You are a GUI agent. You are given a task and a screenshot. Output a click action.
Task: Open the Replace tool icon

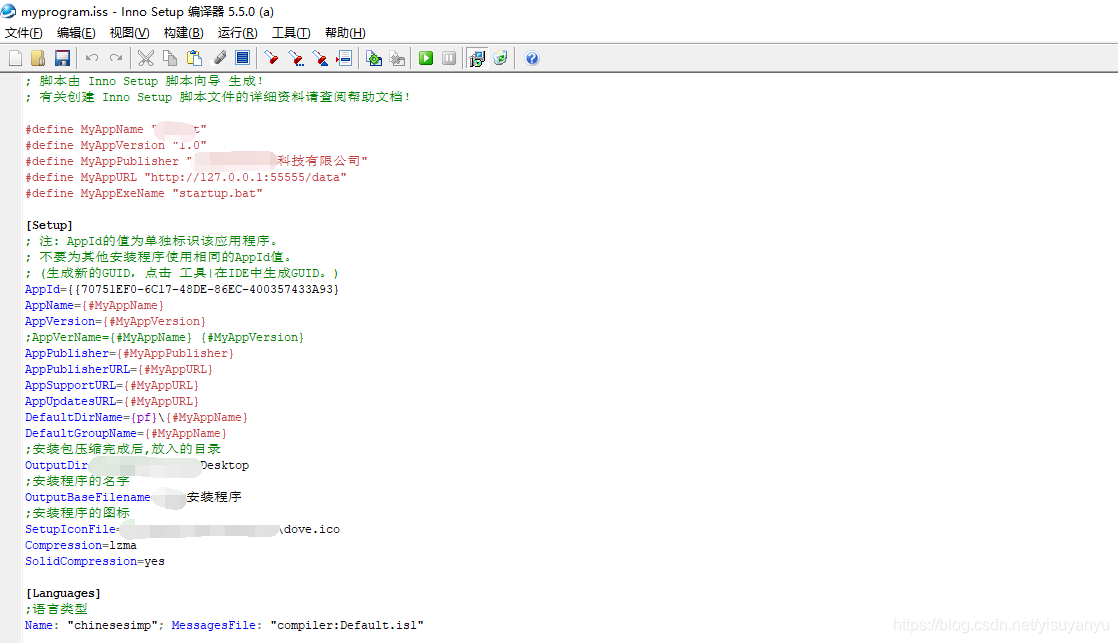pos(320,58)
